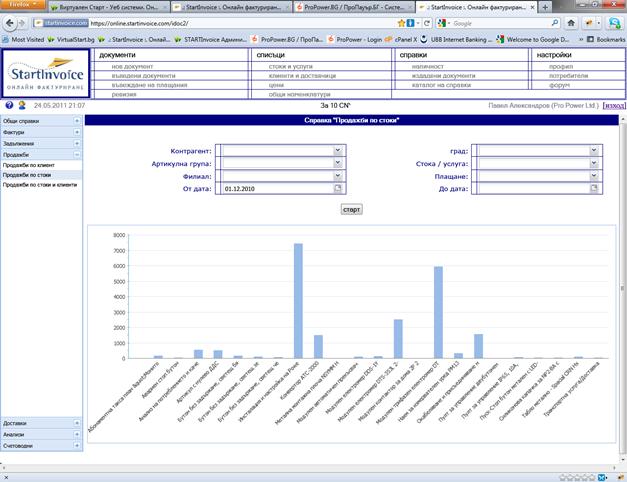627x482 pixels.
Task: Open издадени документи report
Action: click(443, 76)
